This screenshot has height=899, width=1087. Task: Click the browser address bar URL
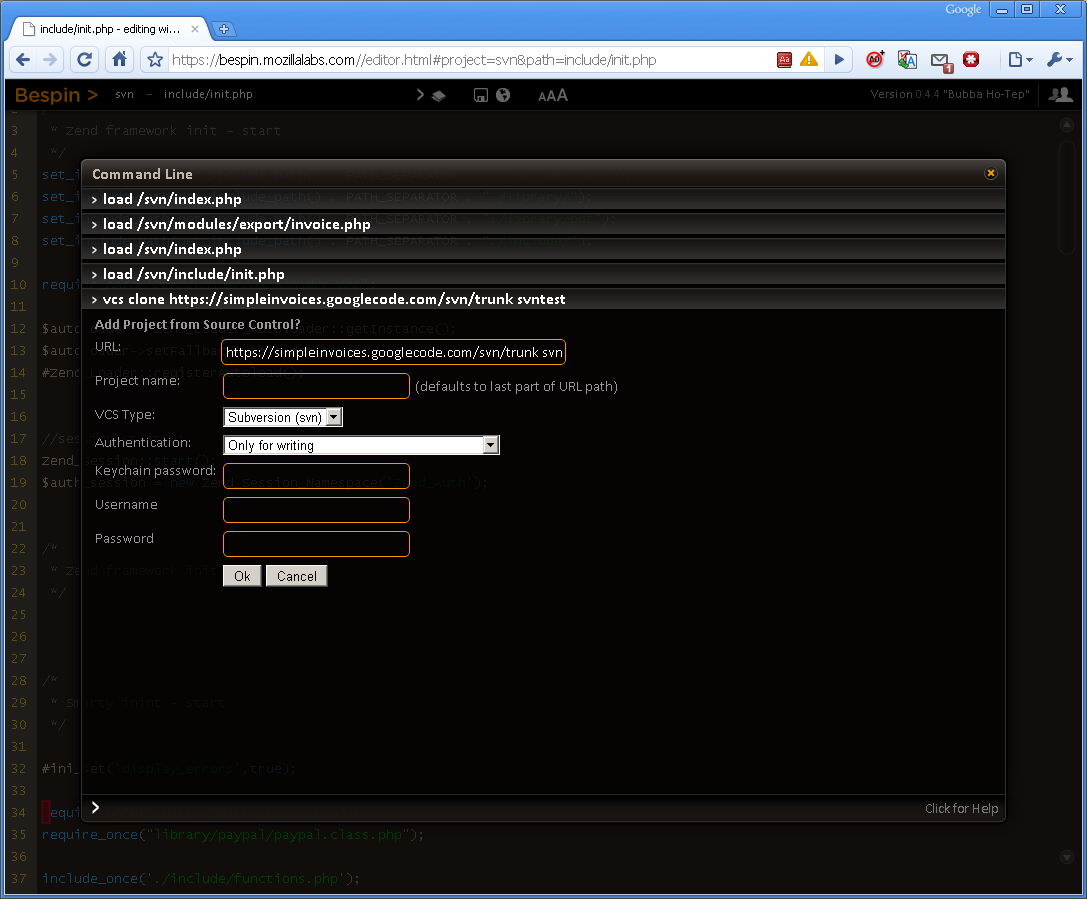[414, 60]
